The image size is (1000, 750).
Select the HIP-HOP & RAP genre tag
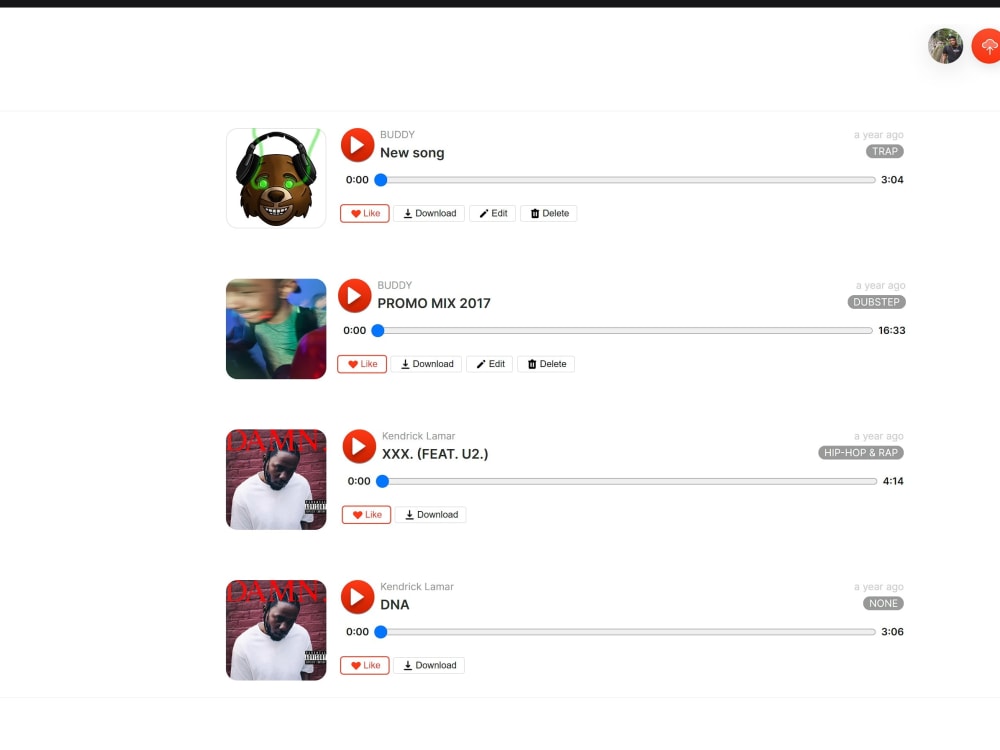coord(860,452)
